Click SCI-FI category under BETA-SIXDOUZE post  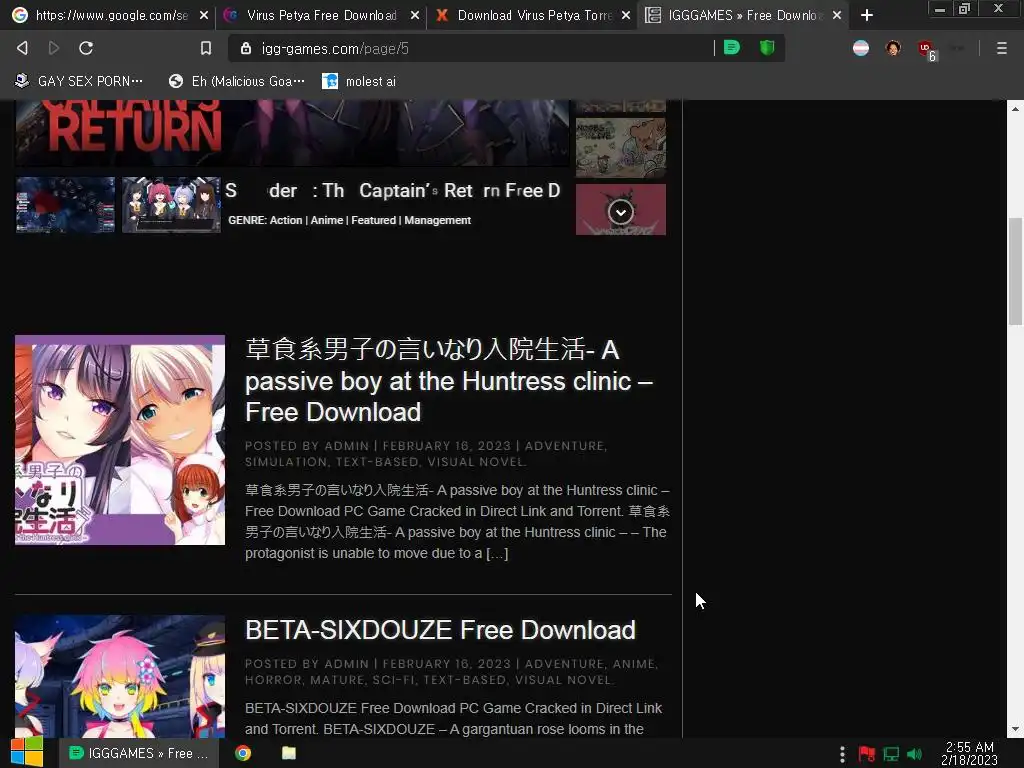(394, 680)
